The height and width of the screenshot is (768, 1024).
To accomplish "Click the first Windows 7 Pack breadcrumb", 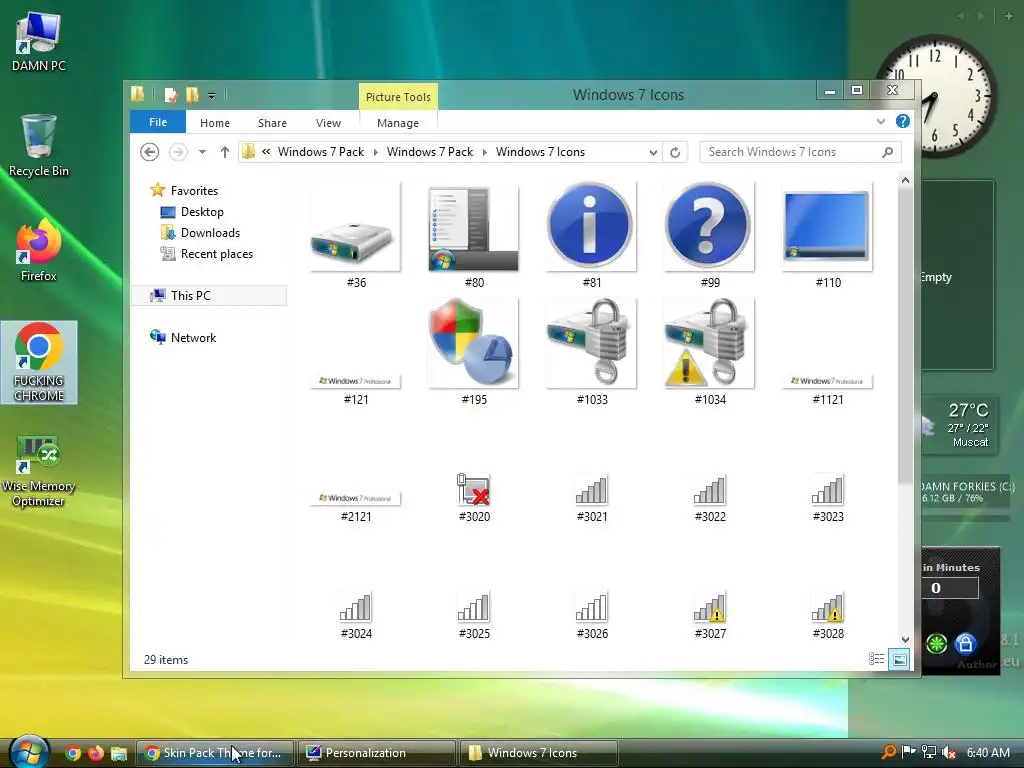I will (x=321, y=152).
